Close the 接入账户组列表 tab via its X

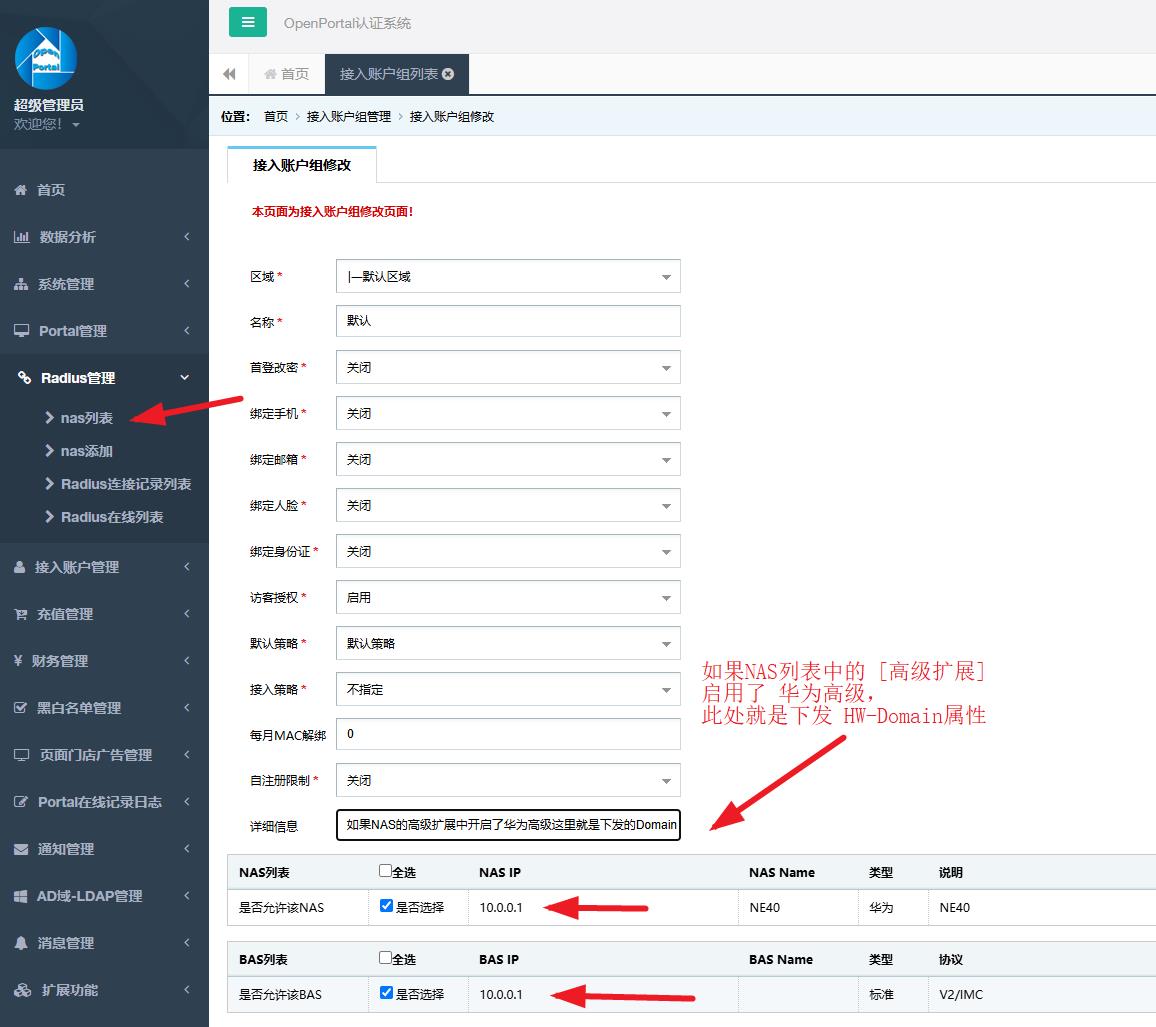[x=448, y=74]
